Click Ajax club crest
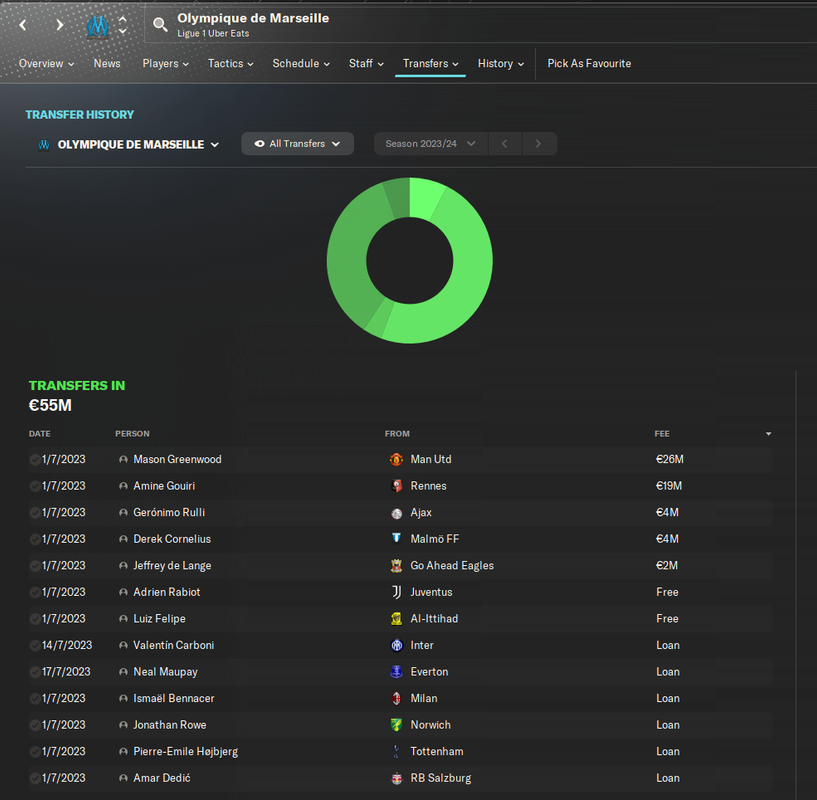817x800 pixels. pos(397,513)
